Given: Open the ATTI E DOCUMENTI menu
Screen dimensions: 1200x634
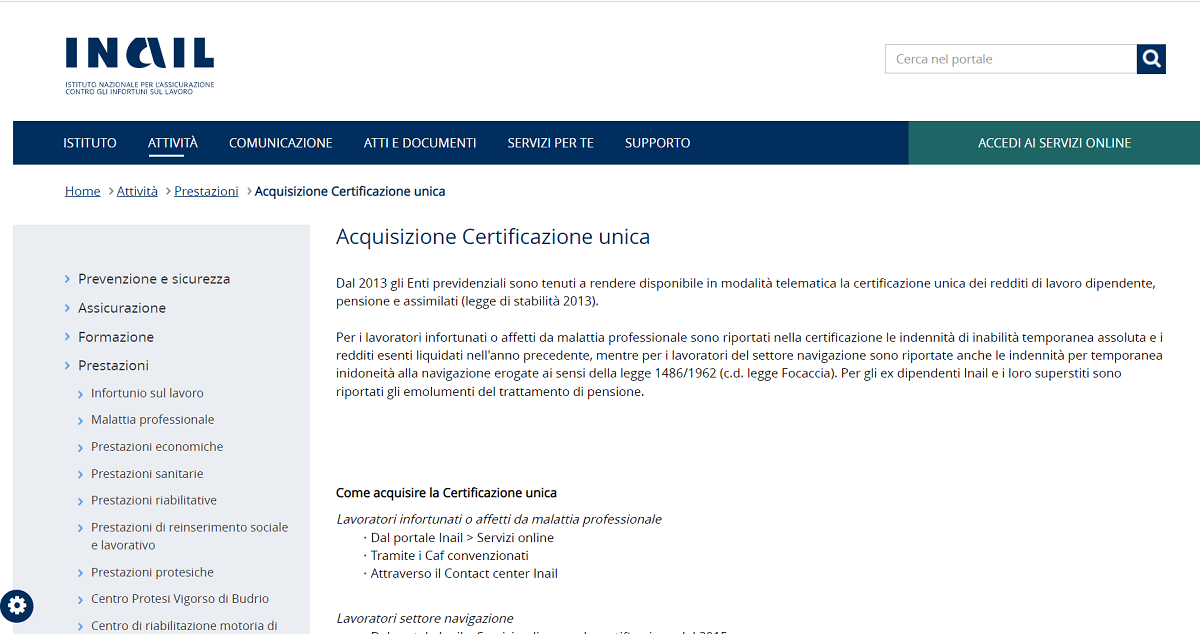Looking at the screenshot, I should pos(420,142).
